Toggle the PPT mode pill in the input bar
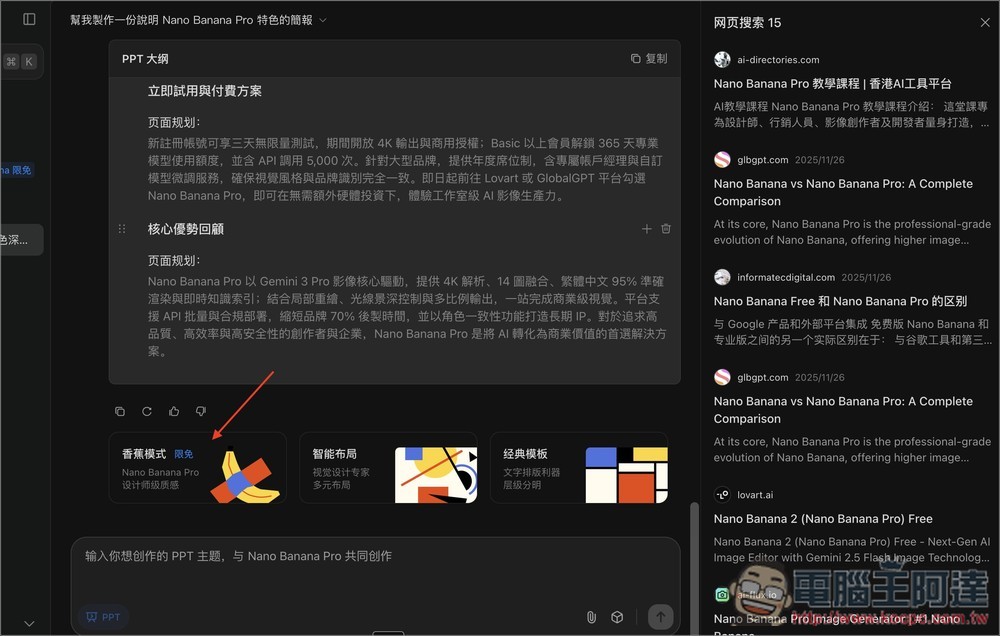 tap(103, 617)
